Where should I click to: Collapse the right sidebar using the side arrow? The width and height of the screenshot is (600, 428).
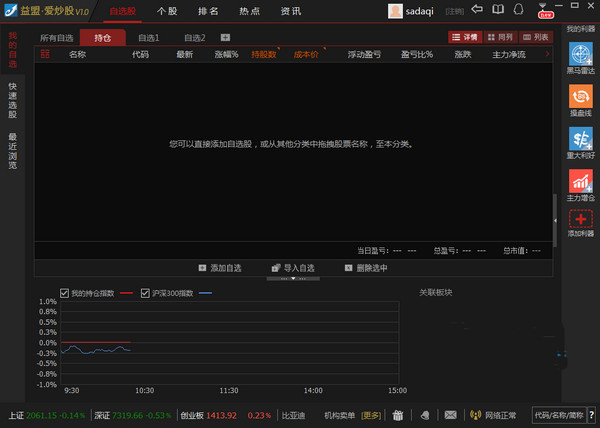[555, 221]
